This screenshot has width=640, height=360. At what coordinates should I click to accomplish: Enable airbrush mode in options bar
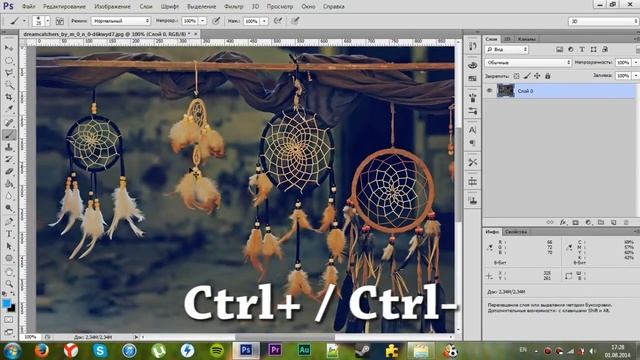pos(278,20)
